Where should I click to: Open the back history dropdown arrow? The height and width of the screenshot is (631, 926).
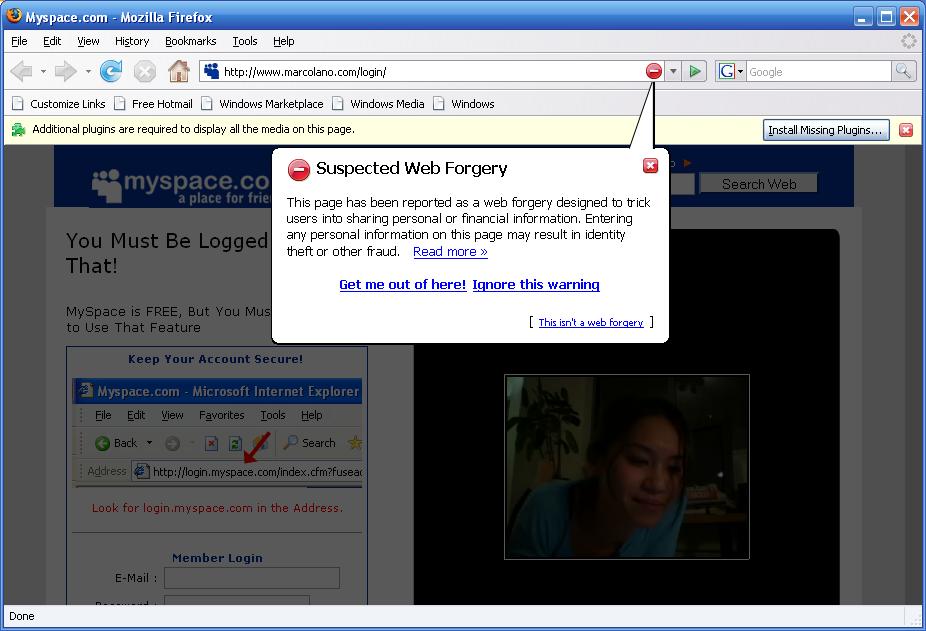point(43,71)
